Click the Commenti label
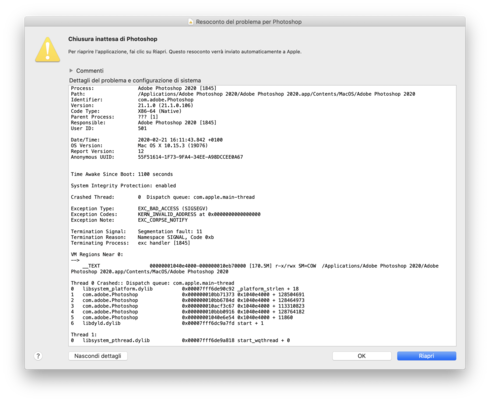The image size is (490, 402). (90, 71)
